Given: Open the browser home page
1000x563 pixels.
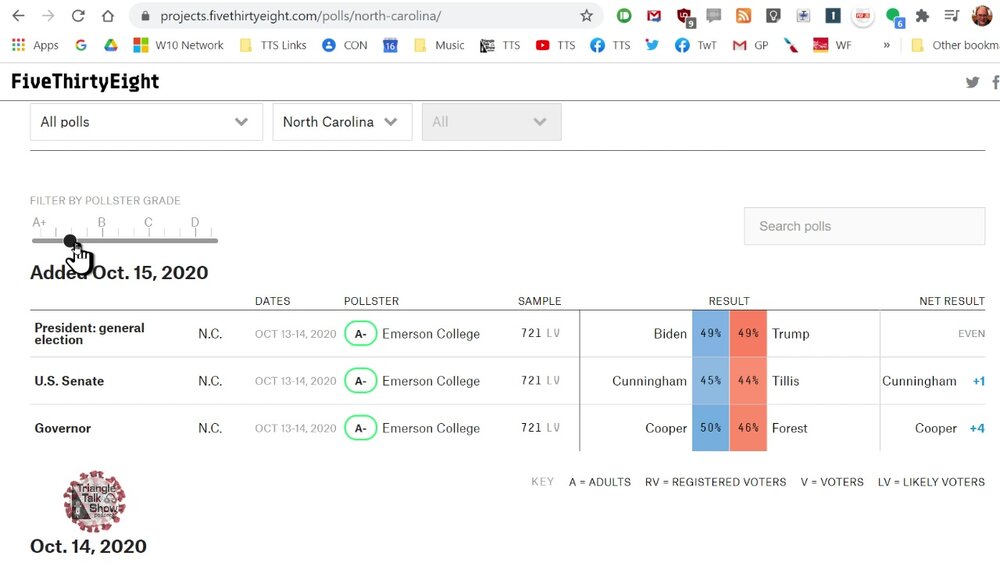Looking at the screenshot, I should tap(108, 16).
